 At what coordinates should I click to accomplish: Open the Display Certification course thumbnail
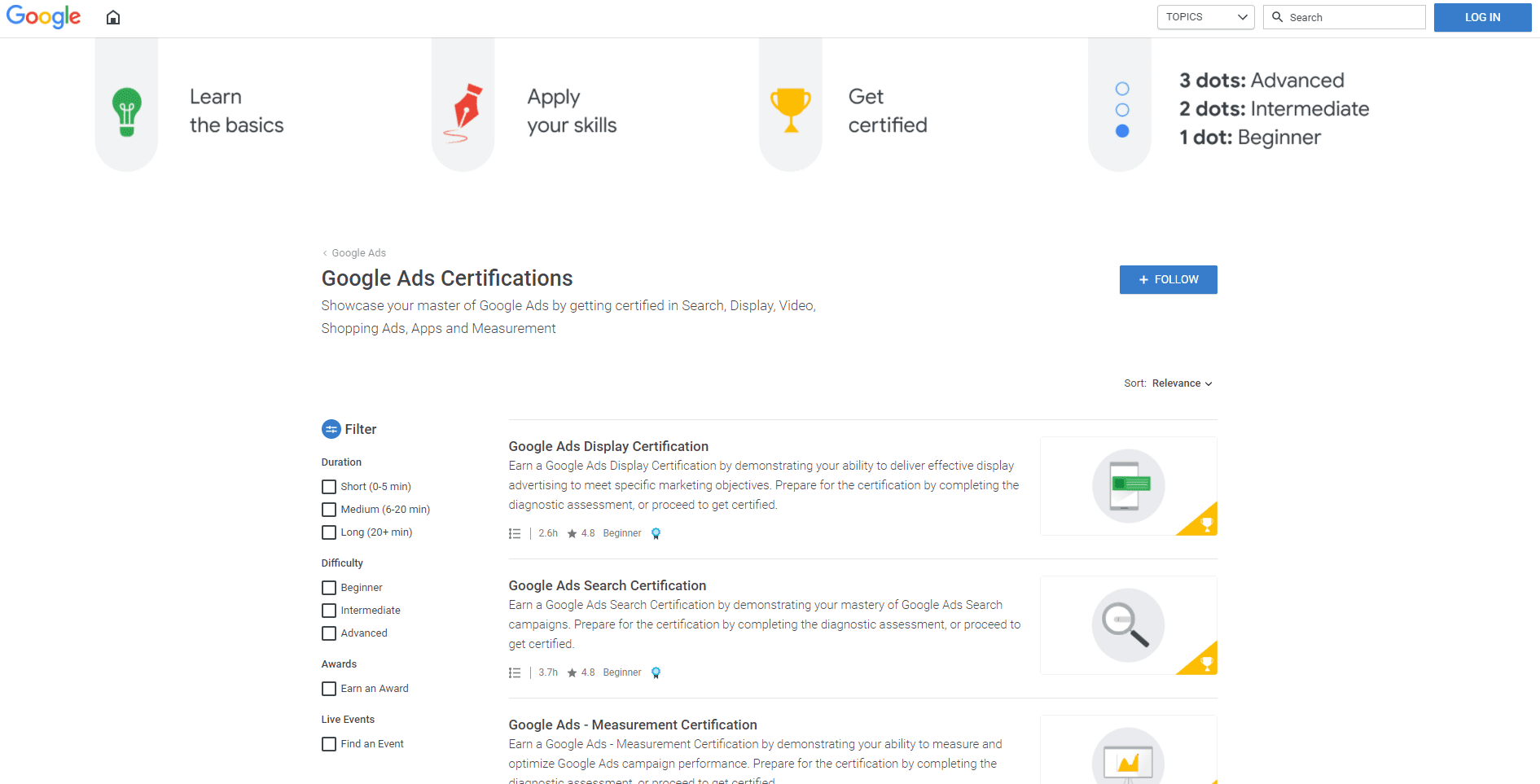click(x=1128, y=486)
